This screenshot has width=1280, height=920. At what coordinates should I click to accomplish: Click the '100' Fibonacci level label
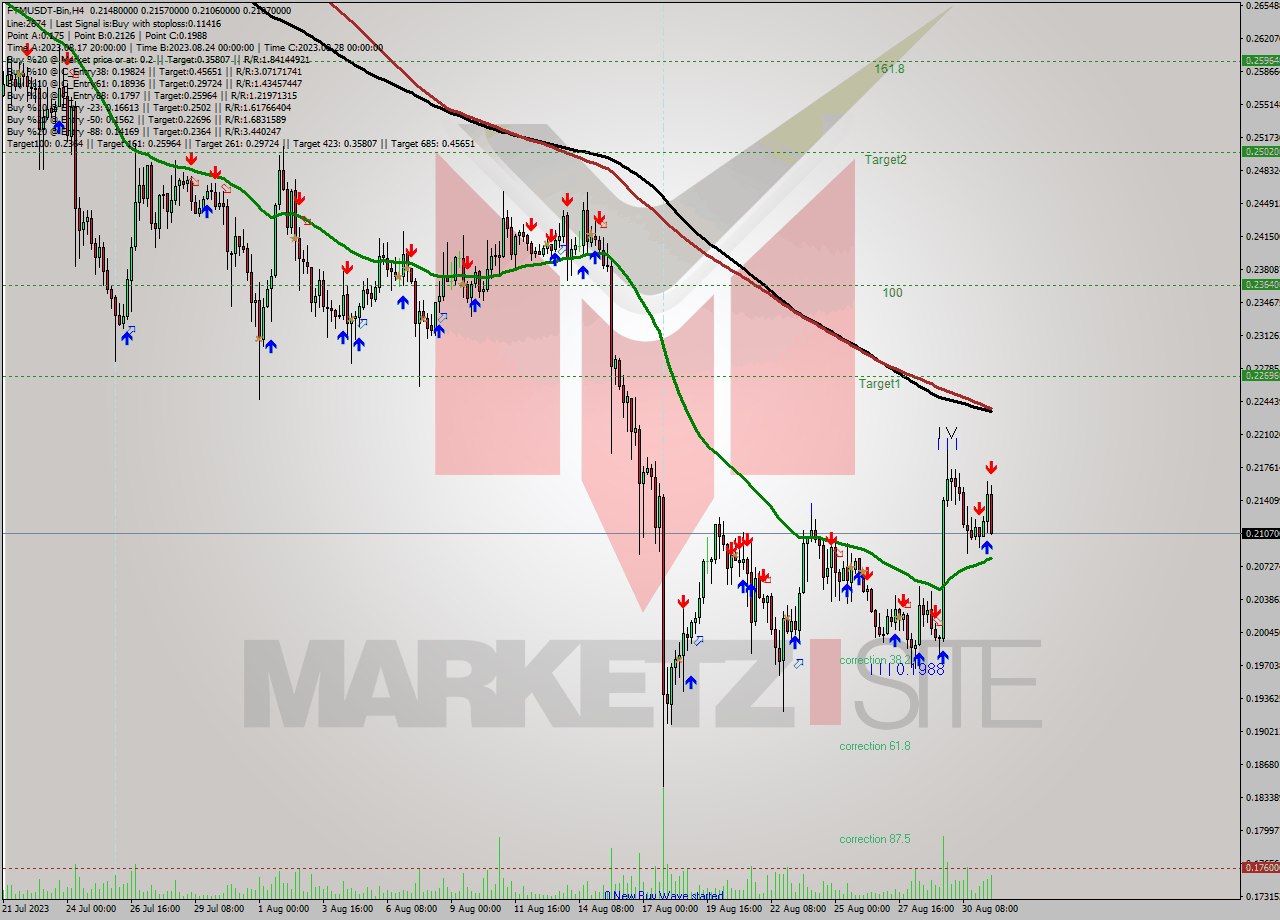[892, 293]
